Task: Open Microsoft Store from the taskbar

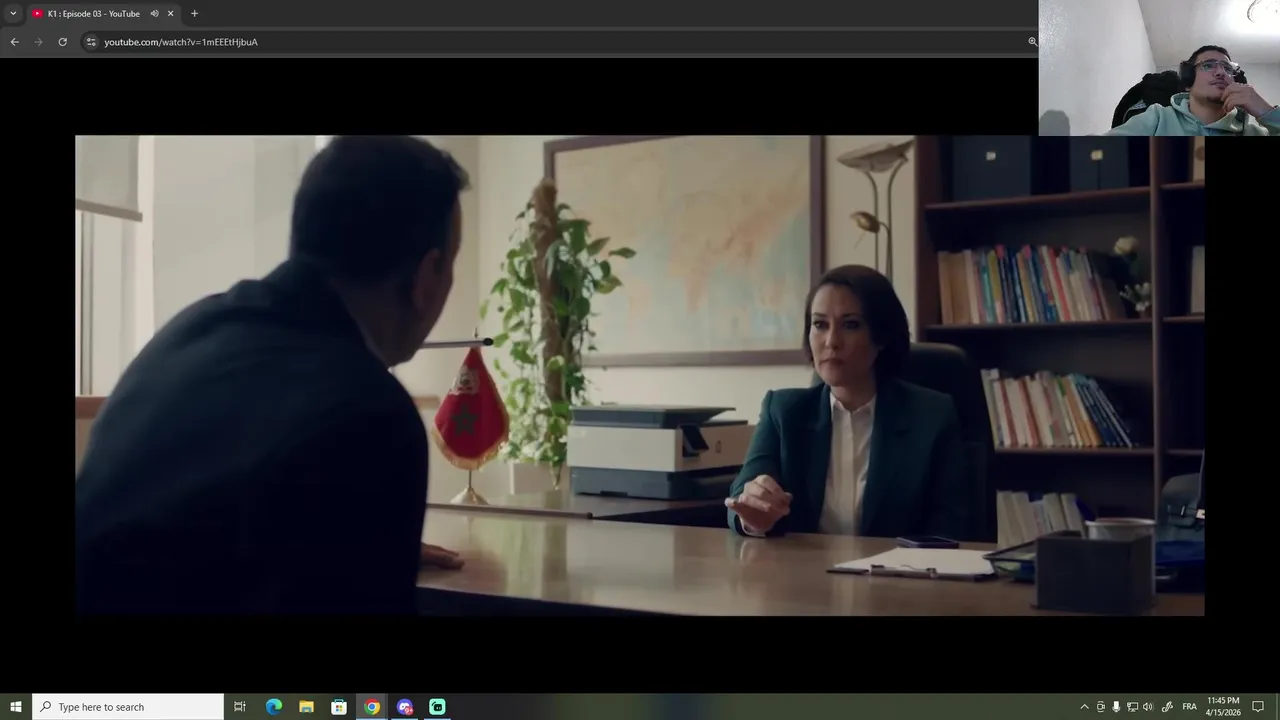Action: (339, 707)
